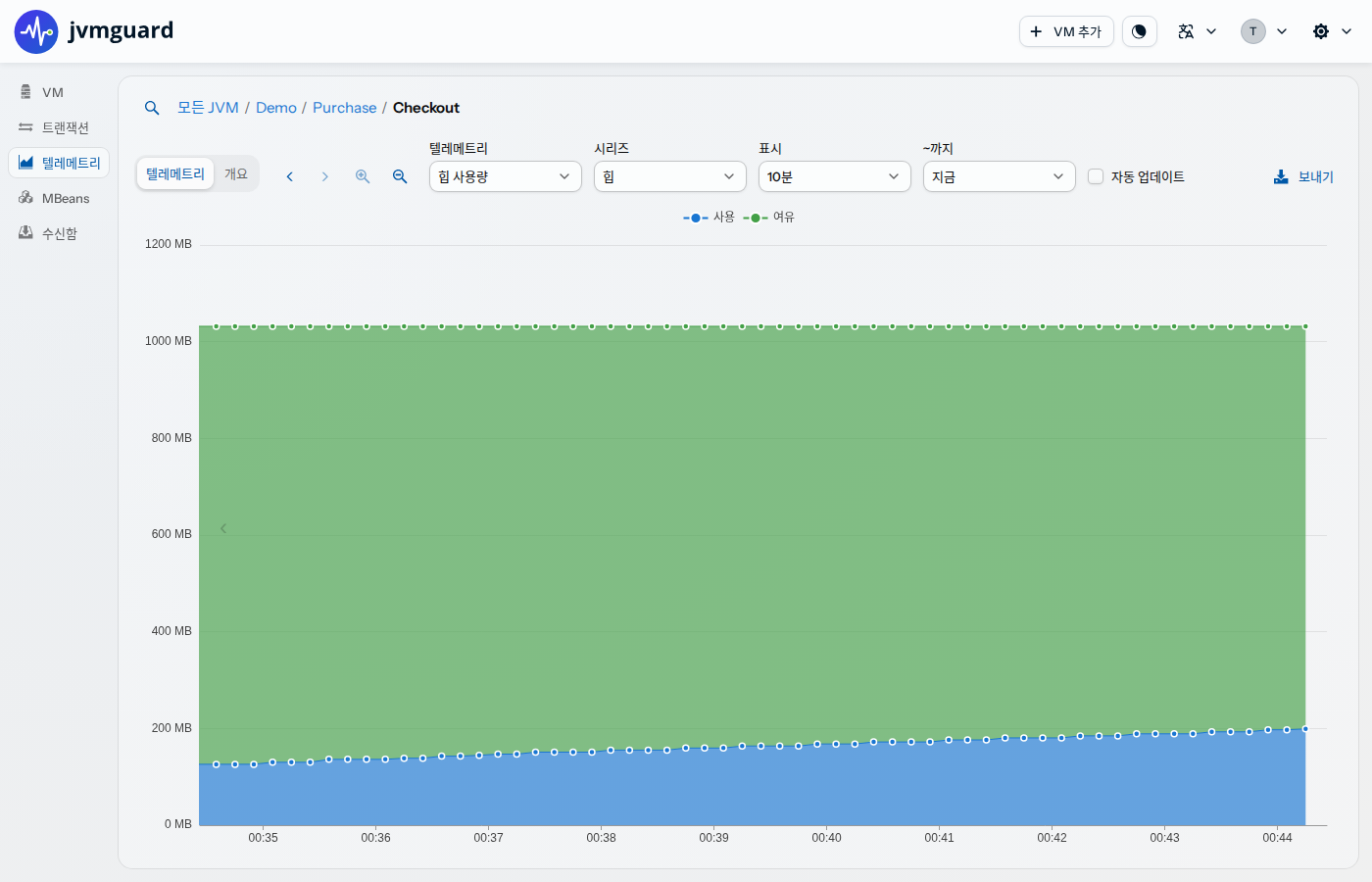
Task: Click the 보내기 export link
Action: [x=1303, y=176]
